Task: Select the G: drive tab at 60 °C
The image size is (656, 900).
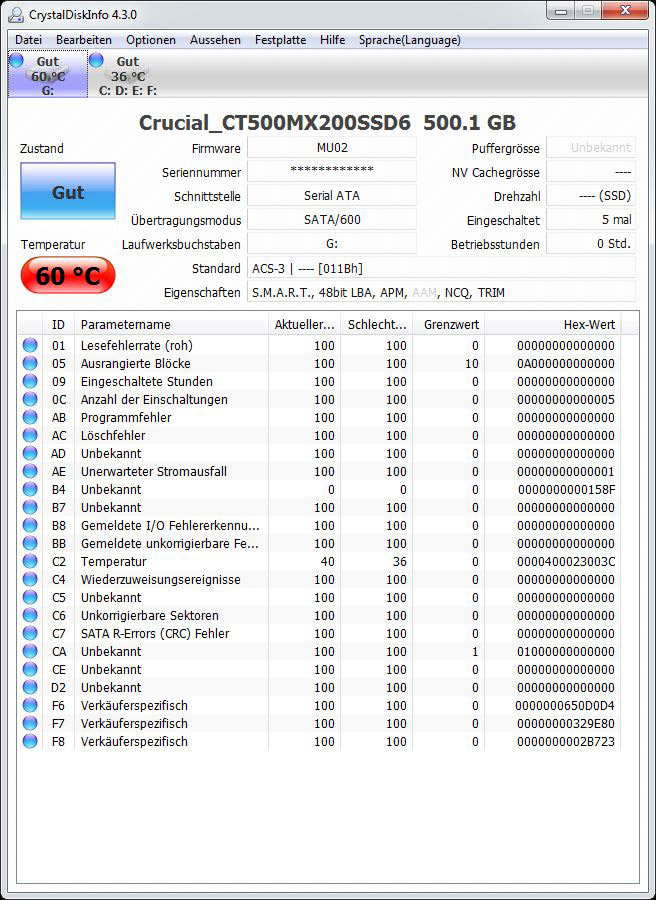Action: (x=48, y=75)
